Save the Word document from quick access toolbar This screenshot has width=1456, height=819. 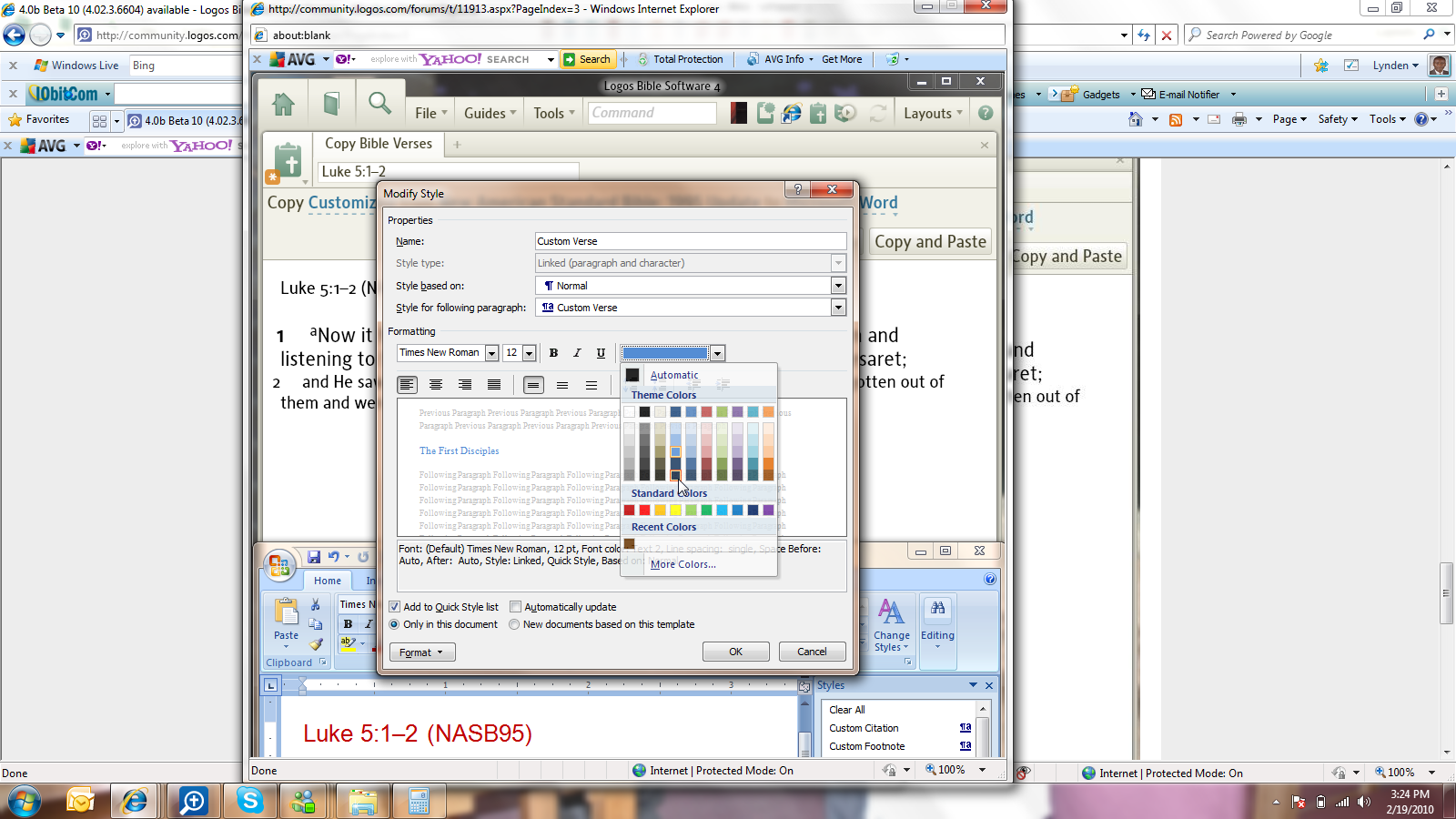314,557
